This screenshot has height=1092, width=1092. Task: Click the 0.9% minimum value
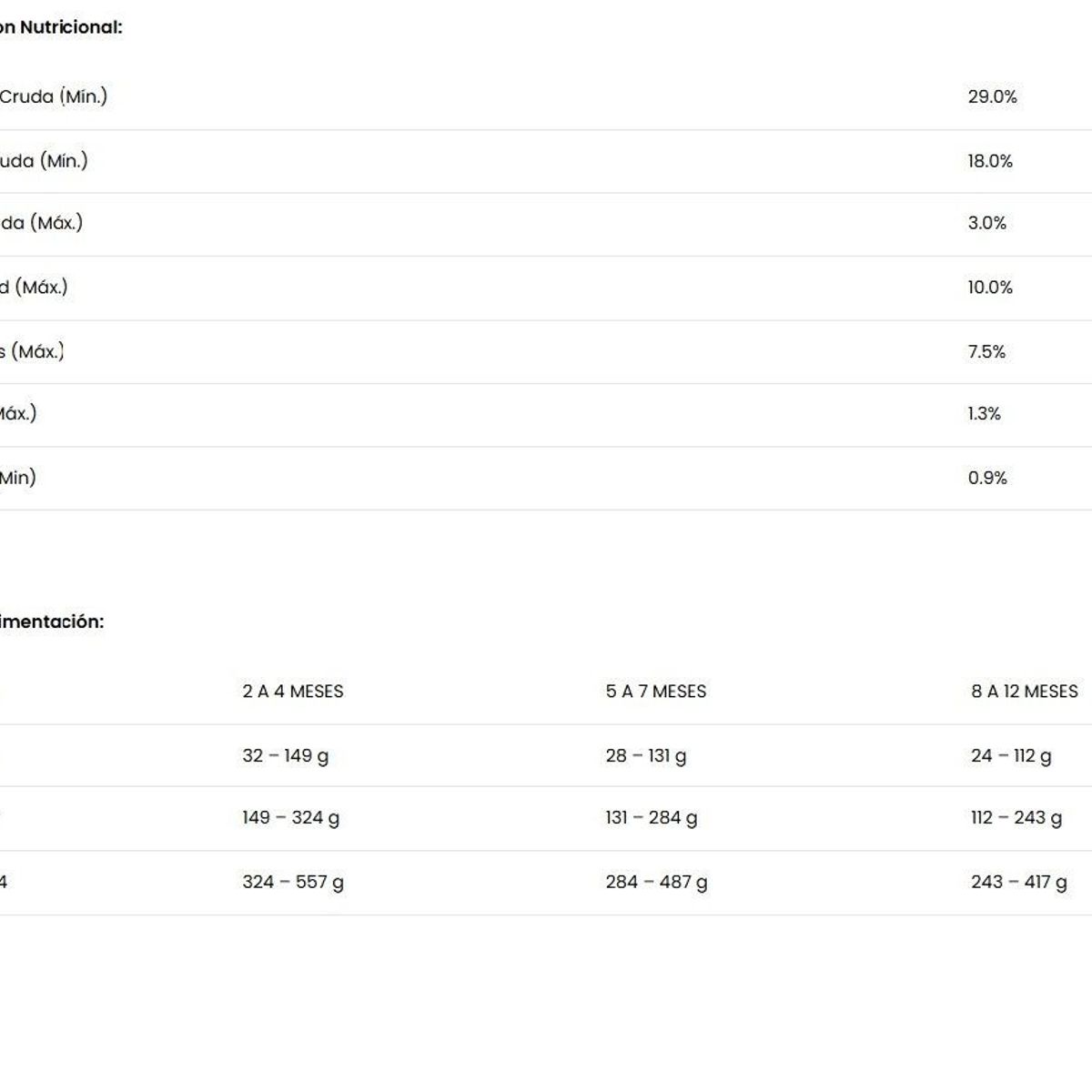pyautogui.click(x=987, y=478)
